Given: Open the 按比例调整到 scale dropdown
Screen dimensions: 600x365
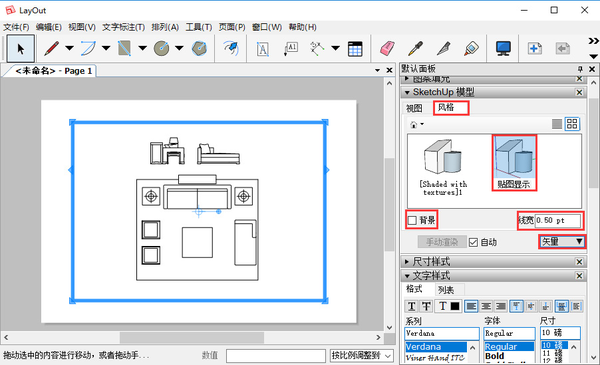Looking at the screenshot, I should 362,355.
